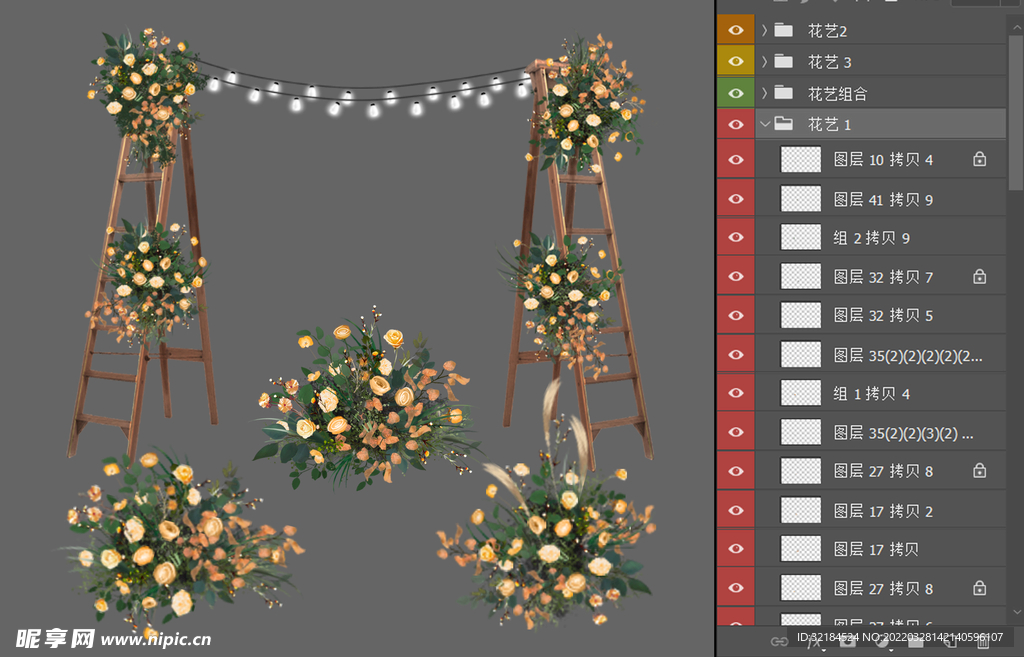1024x657 pixels.
Task: Click the folder icon of 花艺 3
Action: coord(784,61)
